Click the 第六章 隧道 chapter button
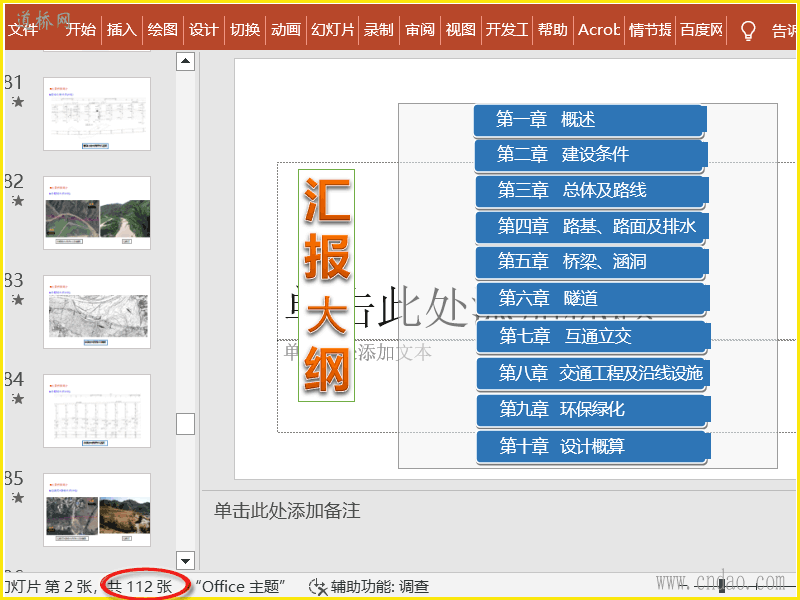 (593, 299)
